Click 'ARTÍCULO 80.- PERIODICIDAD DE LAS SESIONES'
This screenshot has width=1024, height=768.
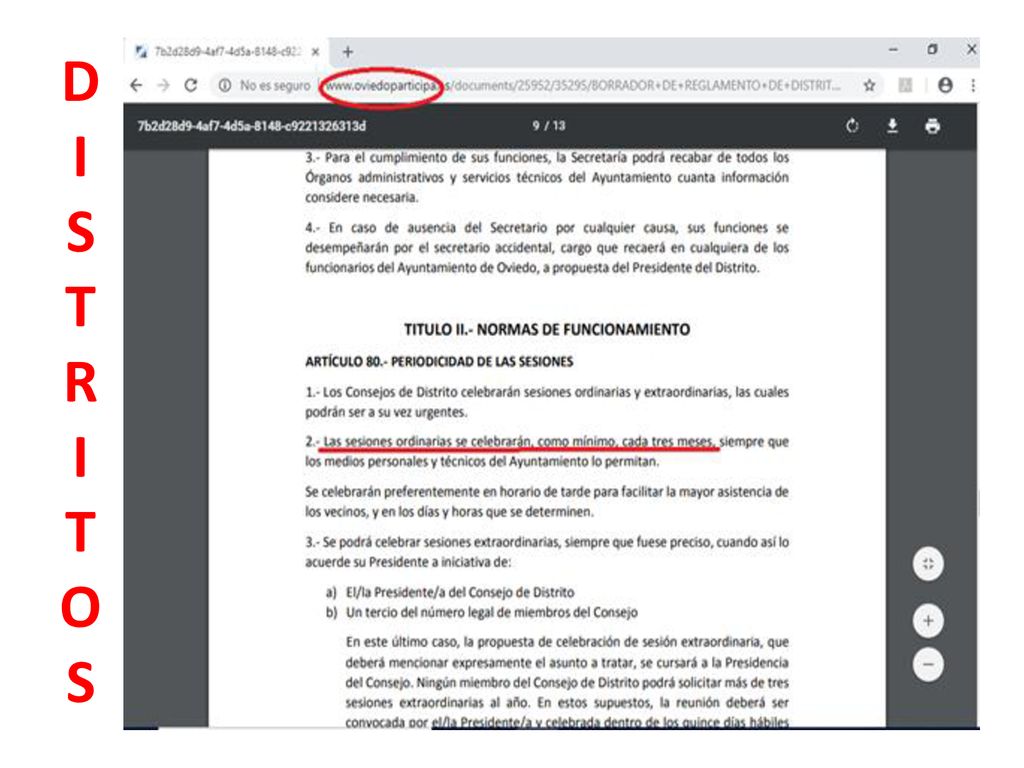pyautogui.click(x=439, y=362)
